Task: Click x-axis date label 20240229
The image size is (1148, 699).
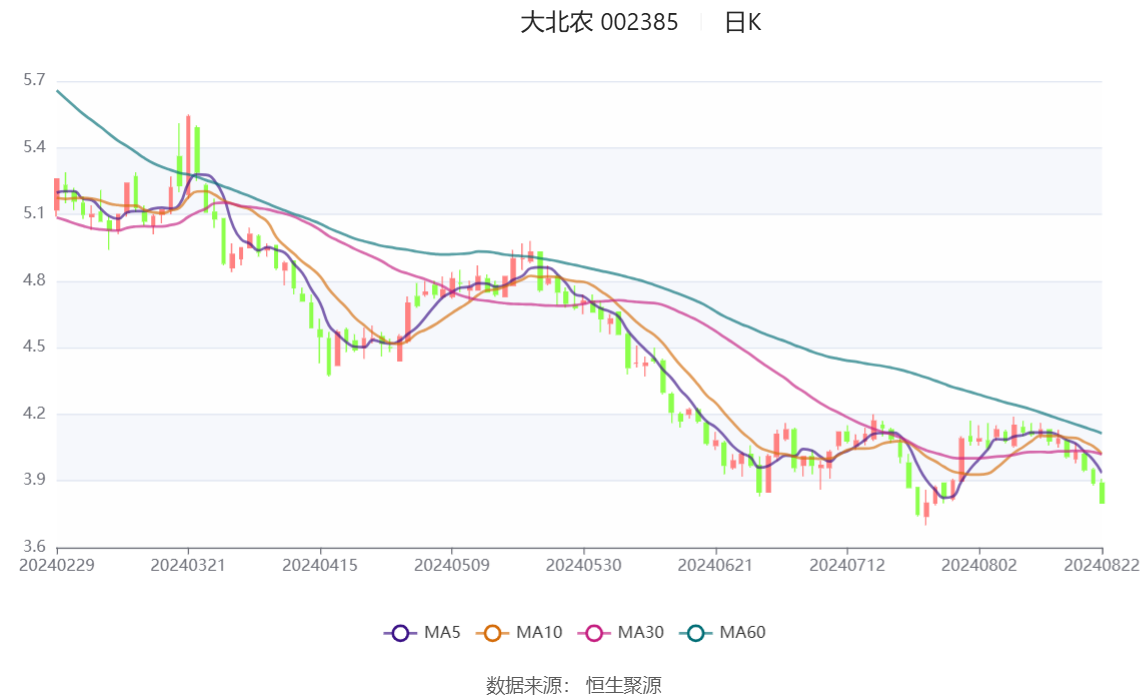Action: click(56, 565)
